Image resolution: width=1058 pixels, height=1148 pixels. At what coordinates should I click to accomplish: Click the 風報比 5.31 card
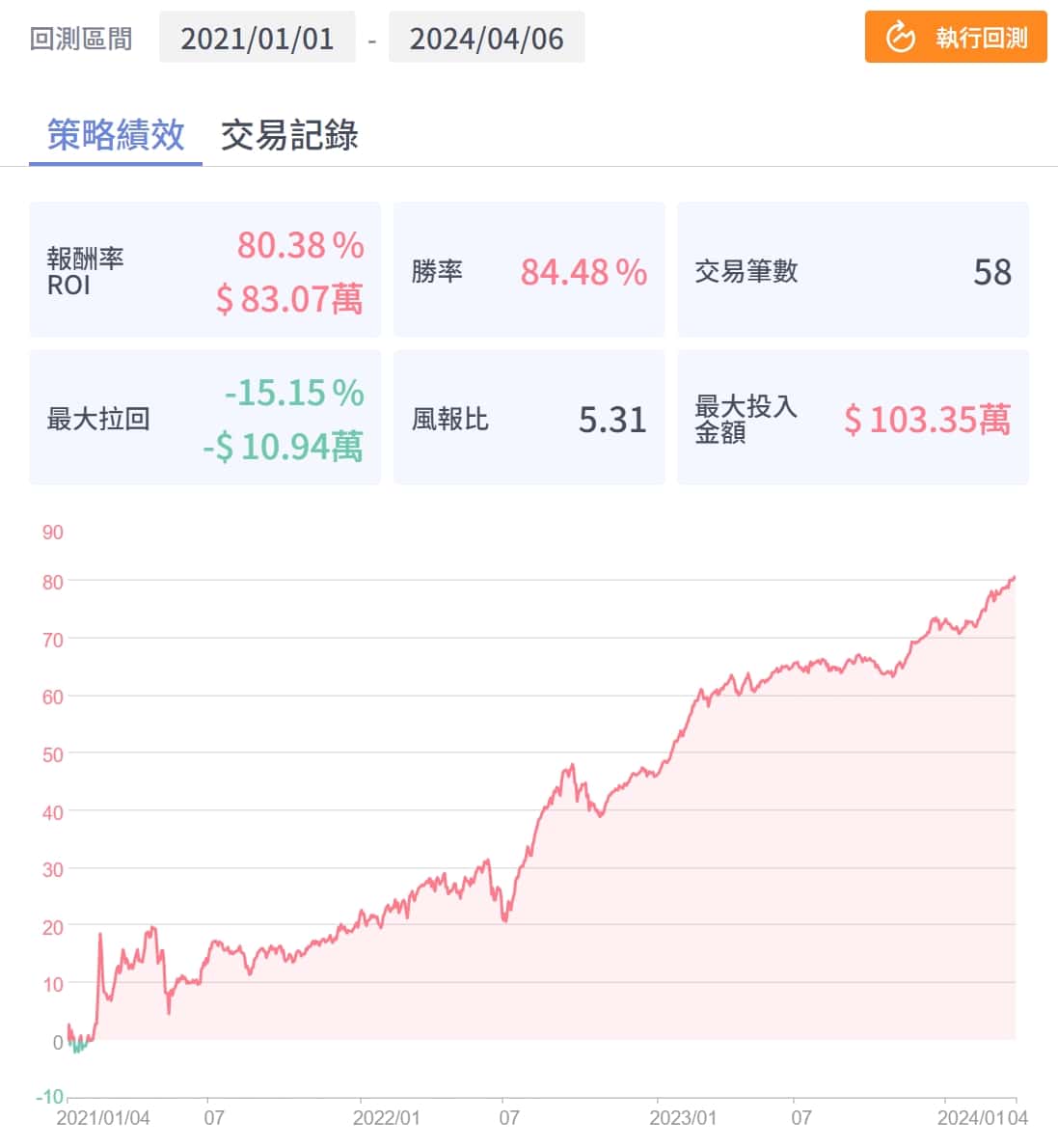click(529, 418)
